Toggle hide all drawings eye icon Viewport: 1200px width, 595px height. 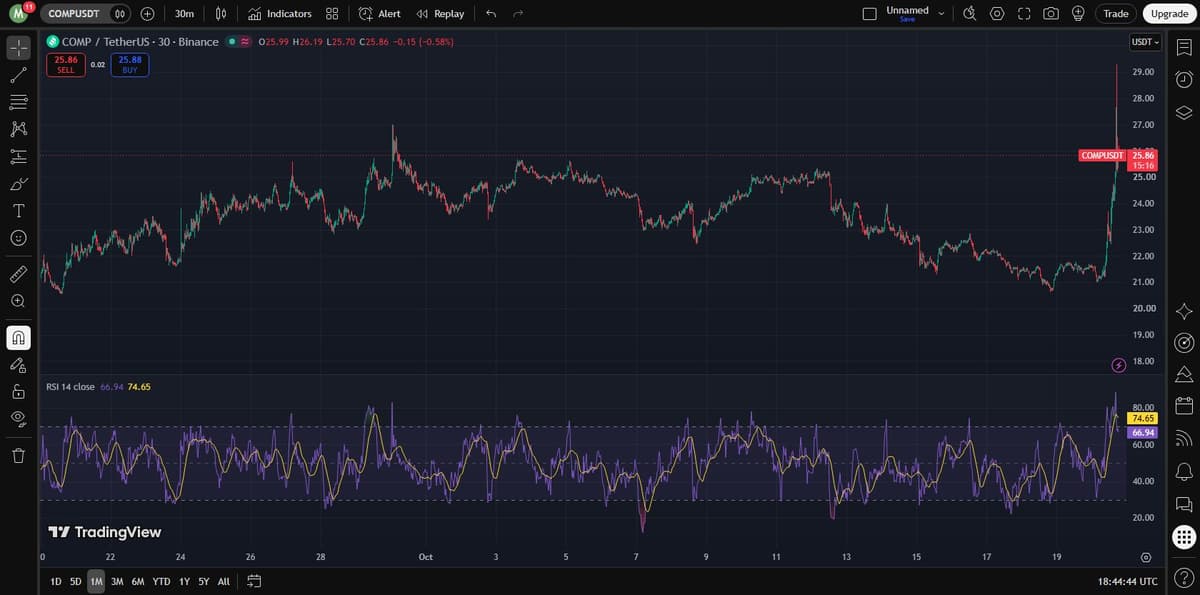[18, 418]
